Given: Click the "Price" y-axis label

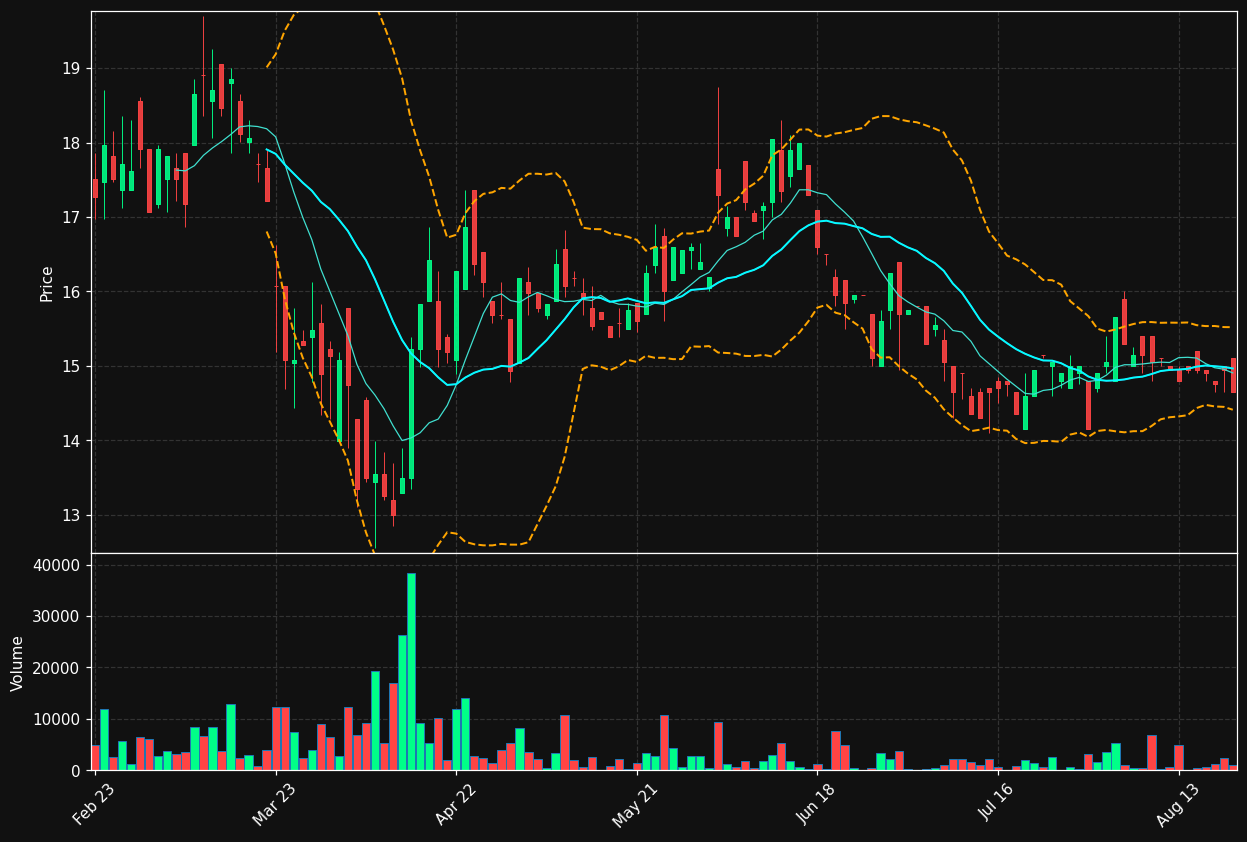Looking at the screenshot, I should (x=47, y=283).
